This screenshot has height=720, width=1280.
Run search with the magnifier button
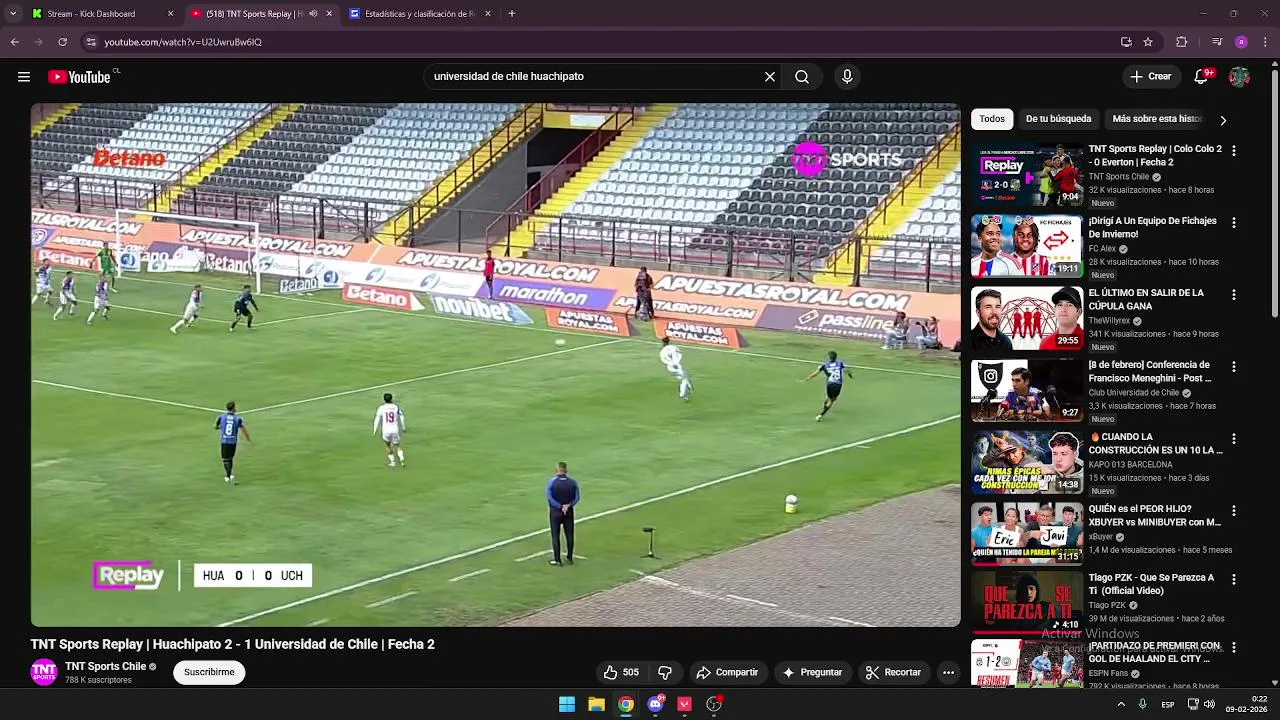[802, 77]
